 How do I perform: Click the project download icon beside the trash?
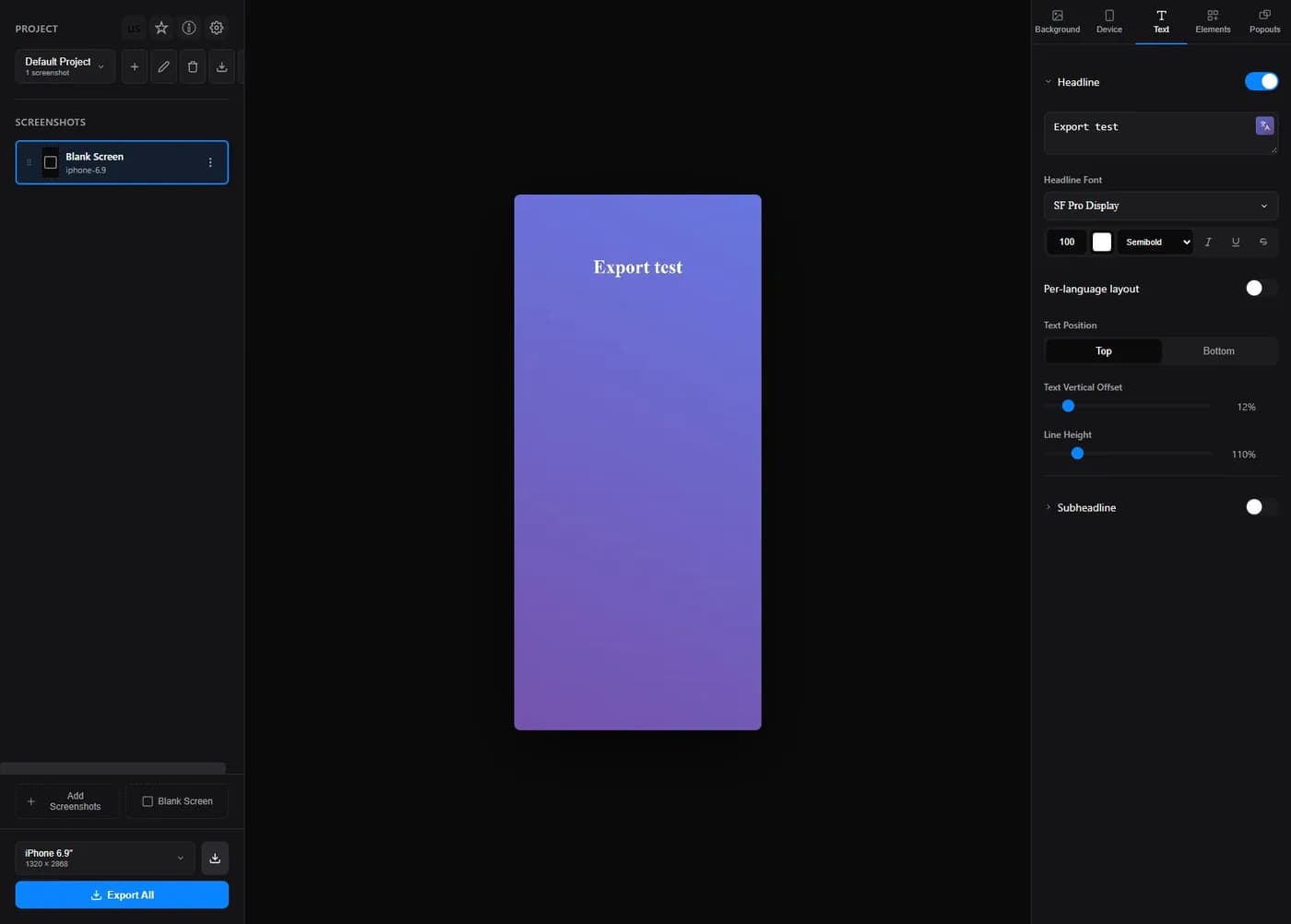point(221,66)
